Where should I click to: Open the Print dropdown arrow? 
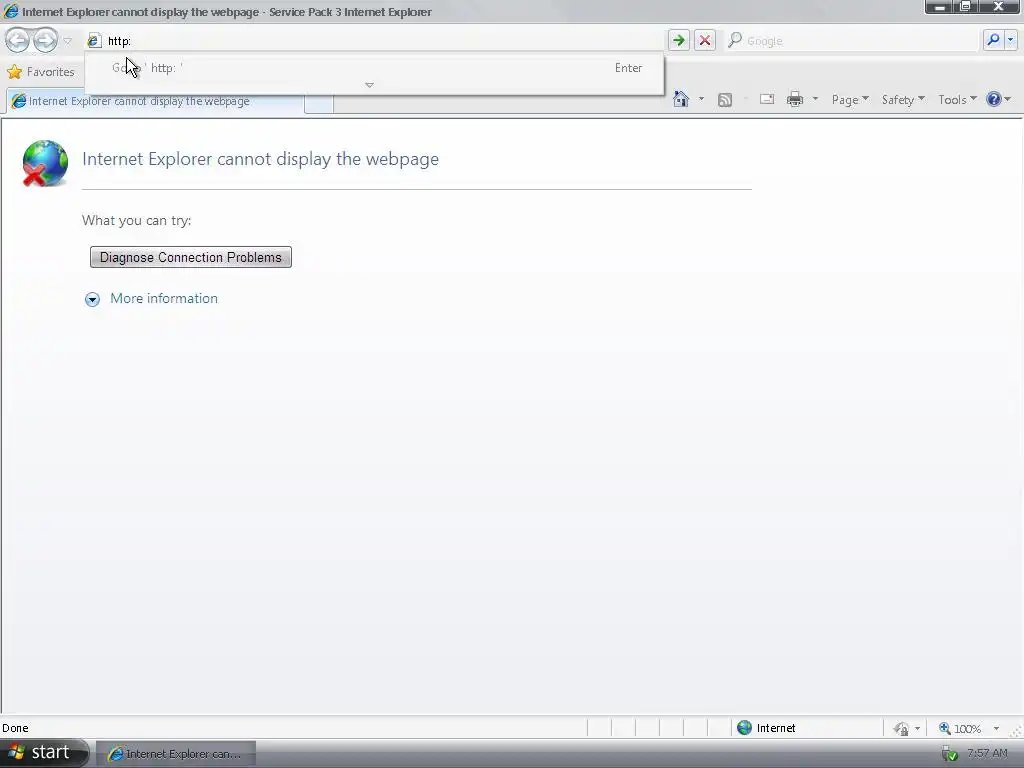(815, 99)
